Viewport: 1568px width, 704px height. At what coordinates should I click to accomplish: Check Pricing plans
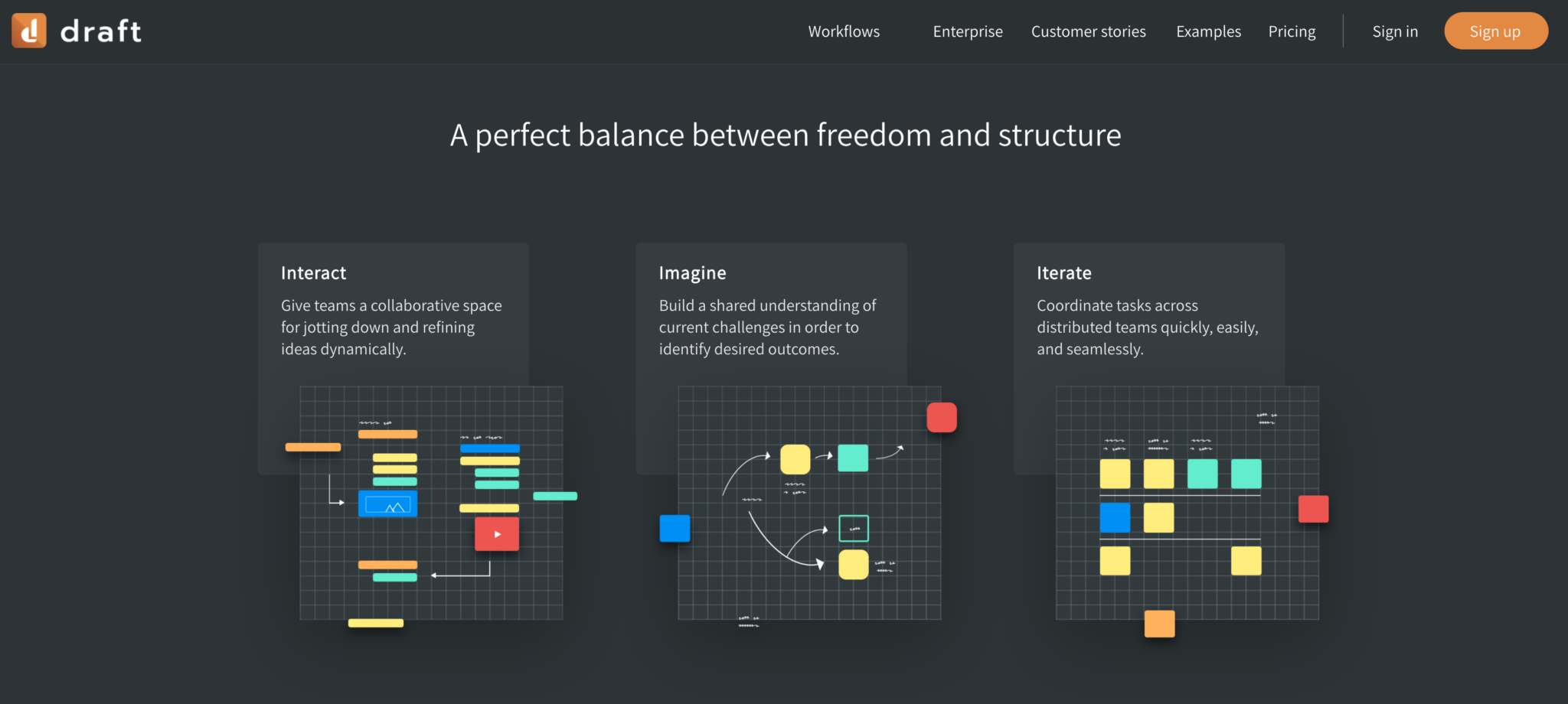pyautogui.click(x=1292, y=31)
